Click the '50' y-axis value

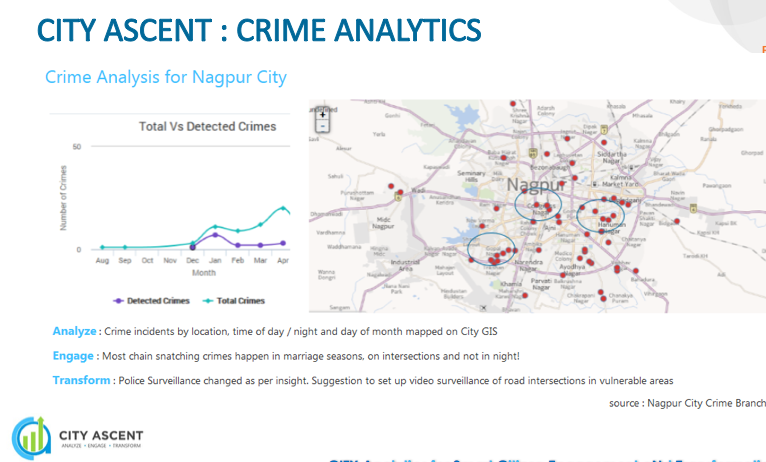(x=77, y=147)
